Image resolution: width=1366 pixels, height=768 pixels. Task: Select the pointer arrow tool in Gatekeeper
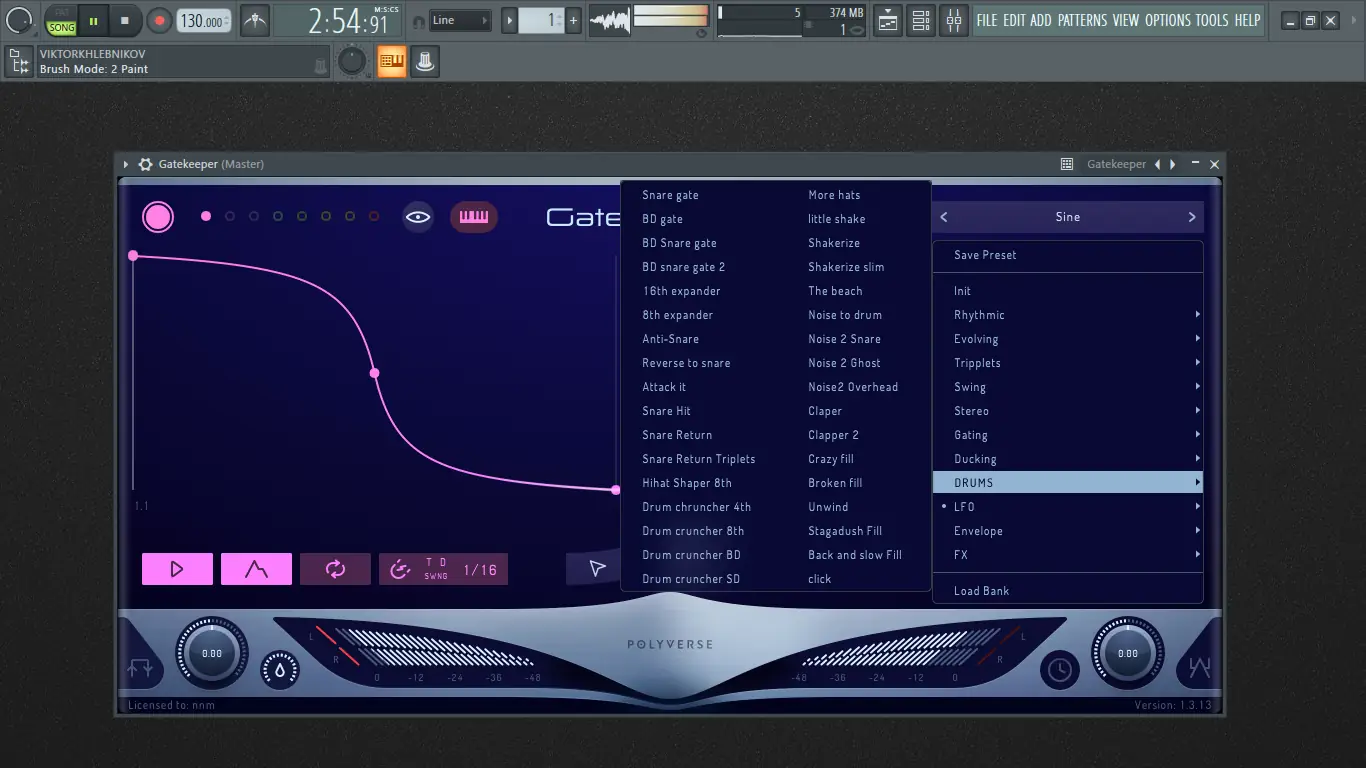(x=596, y=569)
